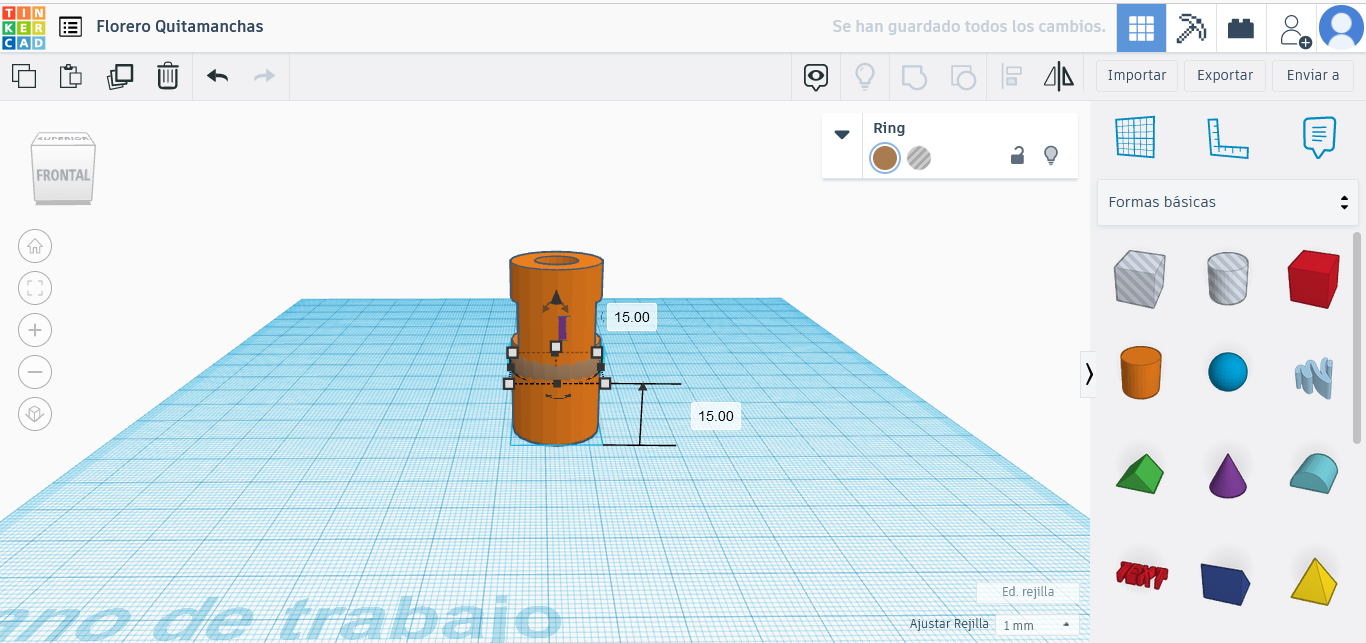The height and width of the screenshot is (643, 1366).
Task: Click the Enviar a button
Action: pos(1313,76)
